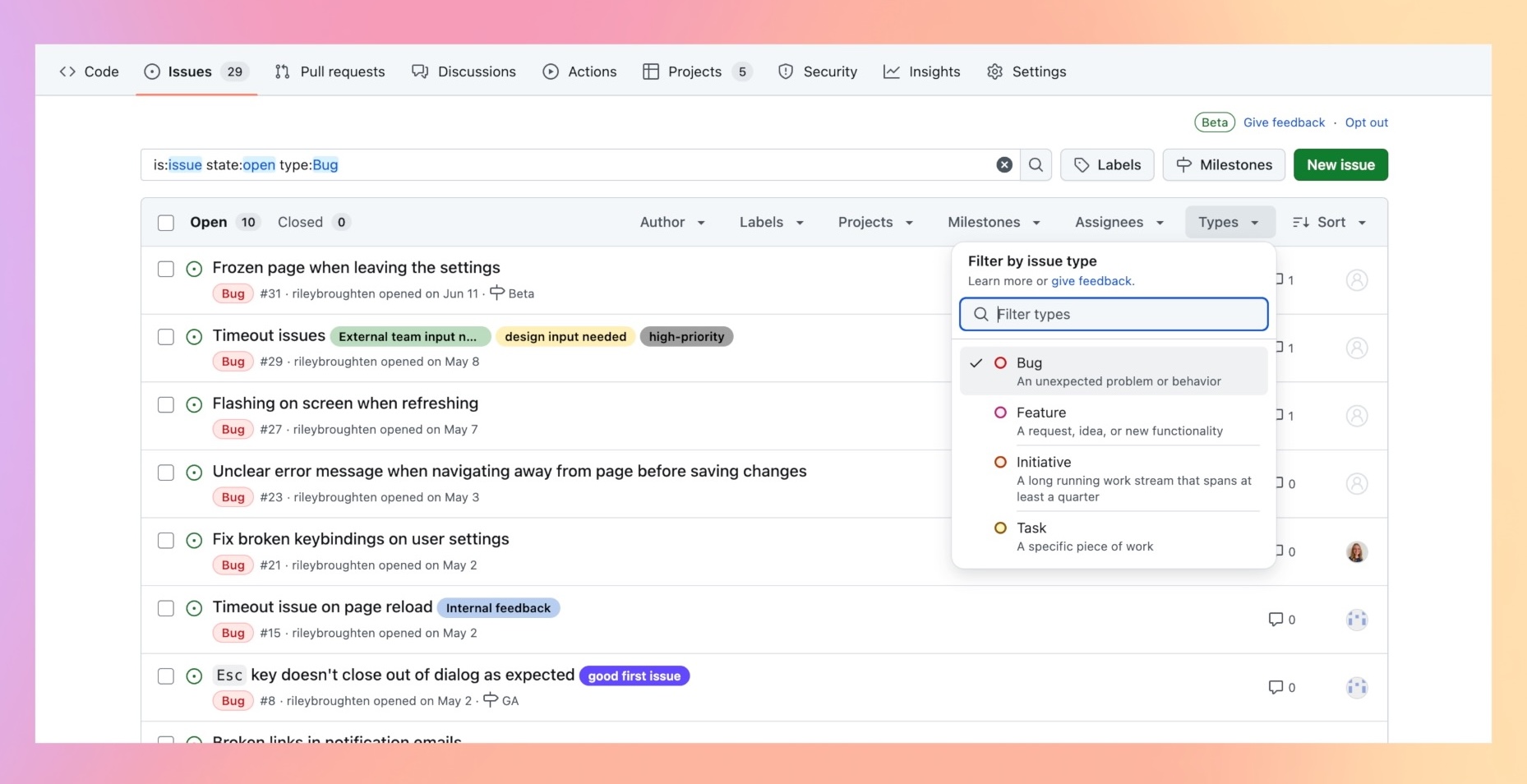
Task: Expand the Assignees filter dropdown
Action: coord(1119,223)
